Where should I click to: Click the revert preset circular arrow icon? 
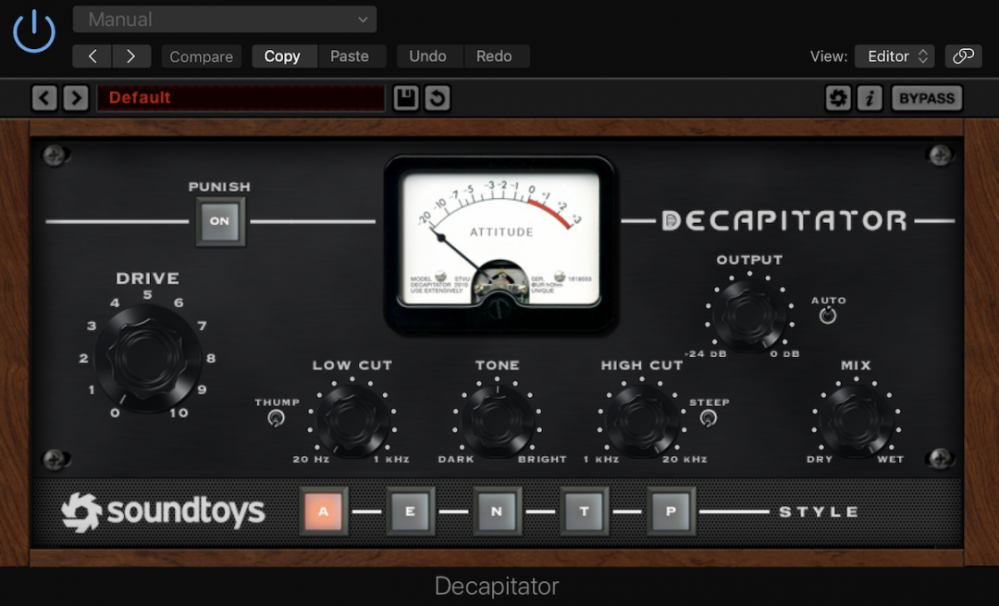[x=437, y=98]
